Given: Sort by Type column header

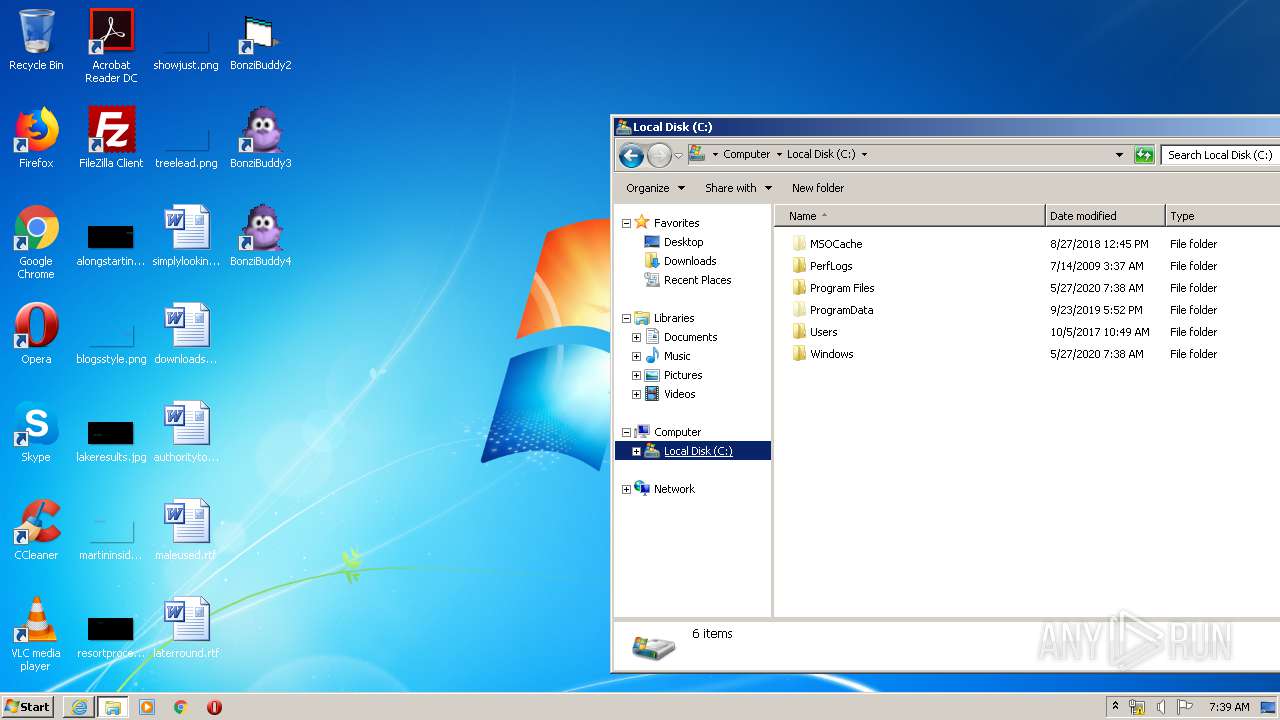Looking at the screenshot, I should [x=1222, y=216].
